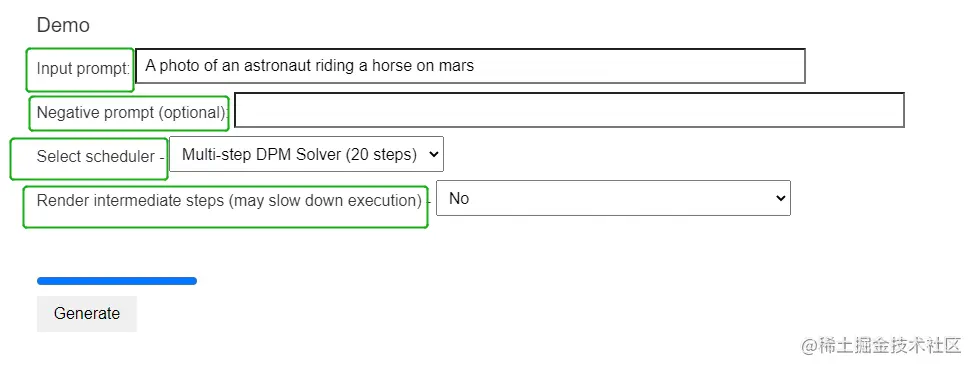The image size is (975, 369).
Task: Click the "Select scheduler" label
Action: (95, 156)
